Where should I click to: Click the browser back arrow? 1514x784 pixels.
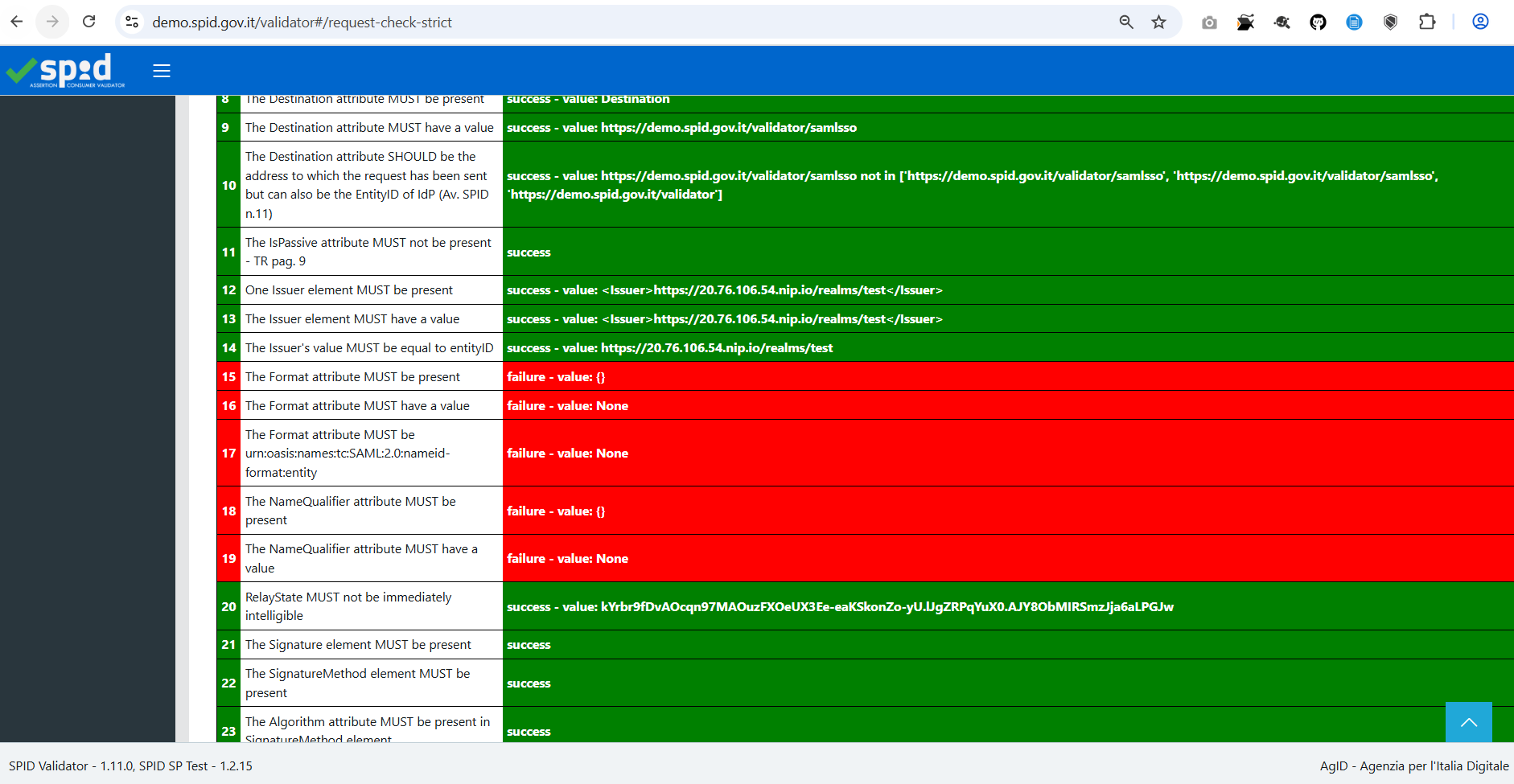click(x=17, y=22)
